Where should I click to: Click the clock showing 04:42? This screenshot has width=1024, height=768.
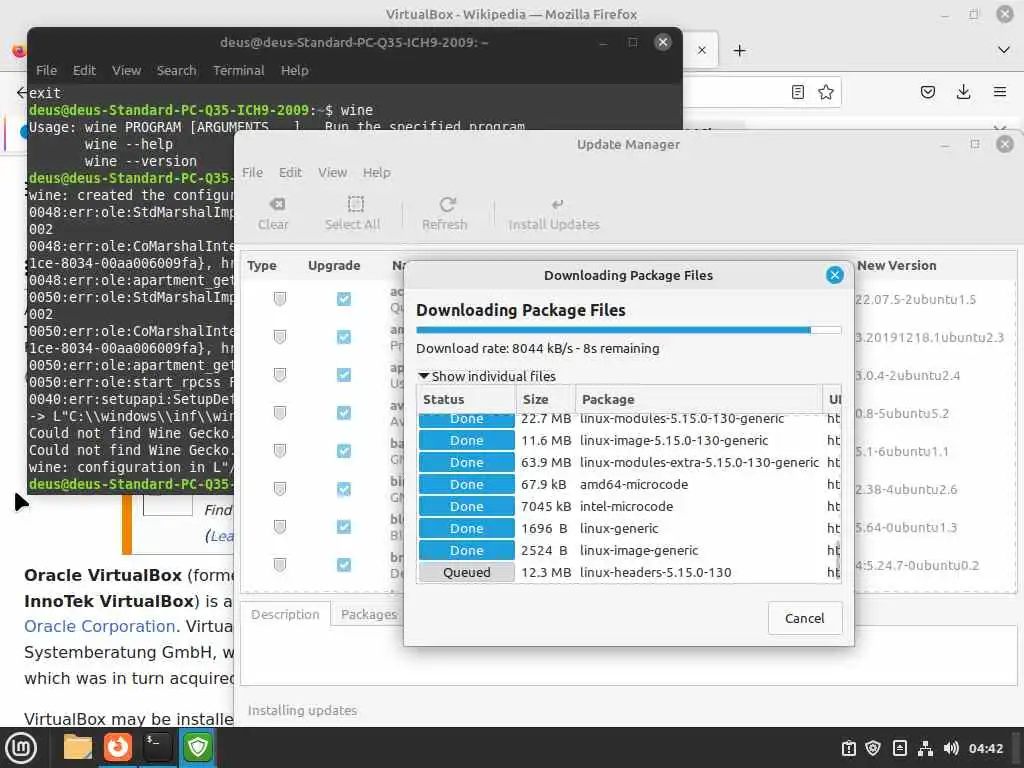coord(985,748)
